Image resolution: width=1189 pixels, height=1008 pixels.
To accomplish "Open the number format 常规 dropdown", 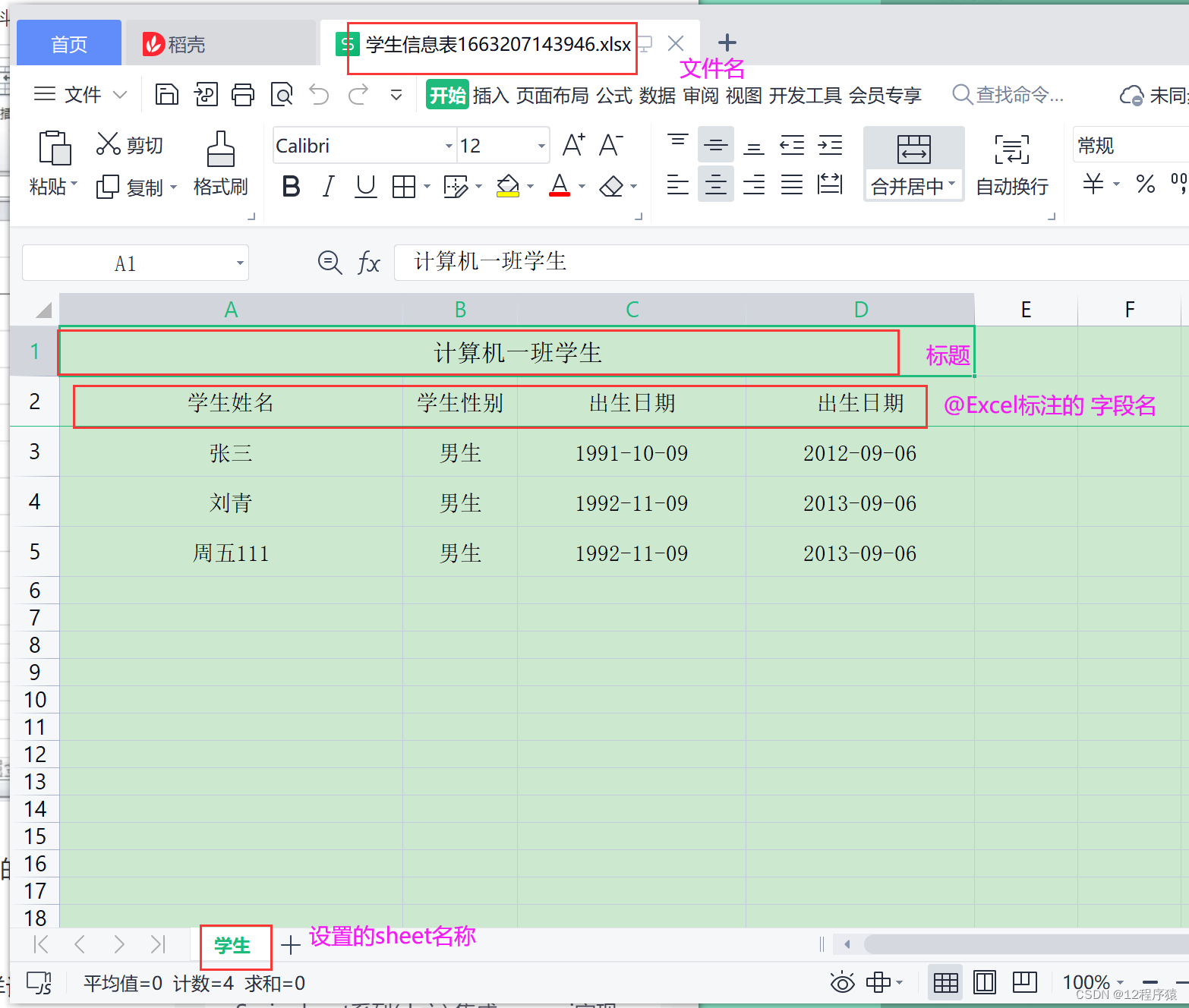I will [1130, 145].
